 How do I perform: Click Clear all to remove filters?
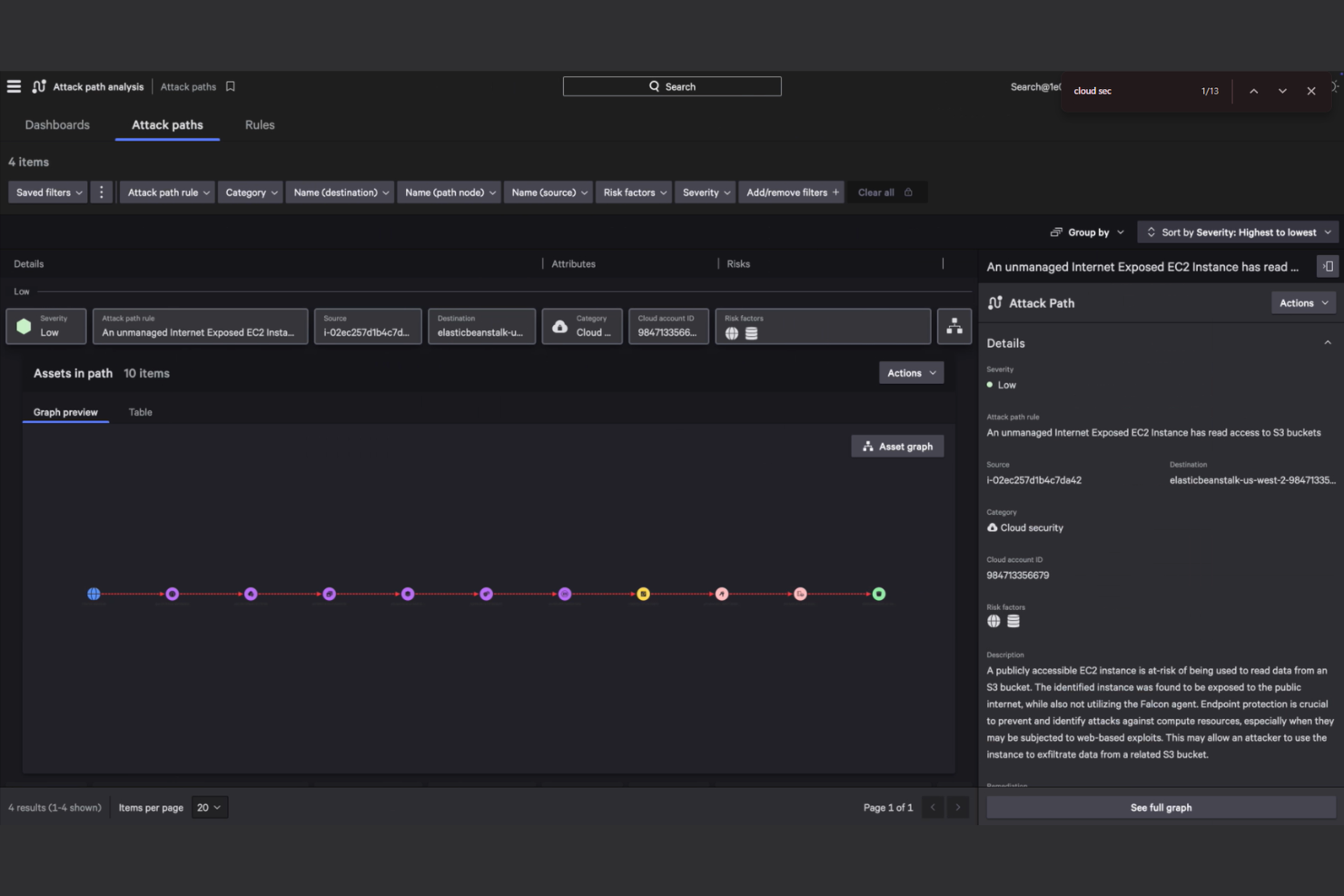pos(876,192)
